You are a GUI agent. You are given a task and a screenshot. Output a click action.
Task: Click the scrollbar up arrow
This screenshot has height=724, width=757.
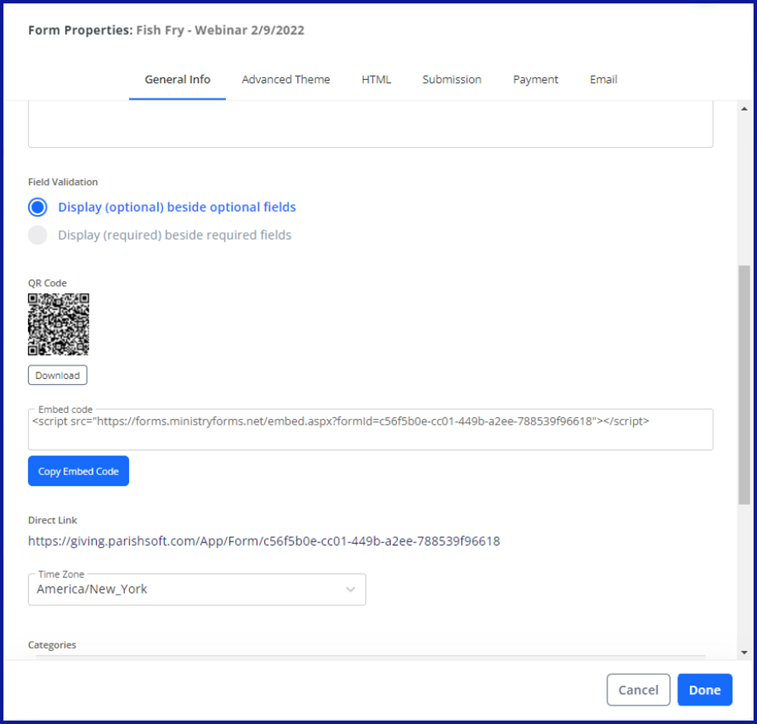coord(743,110)
